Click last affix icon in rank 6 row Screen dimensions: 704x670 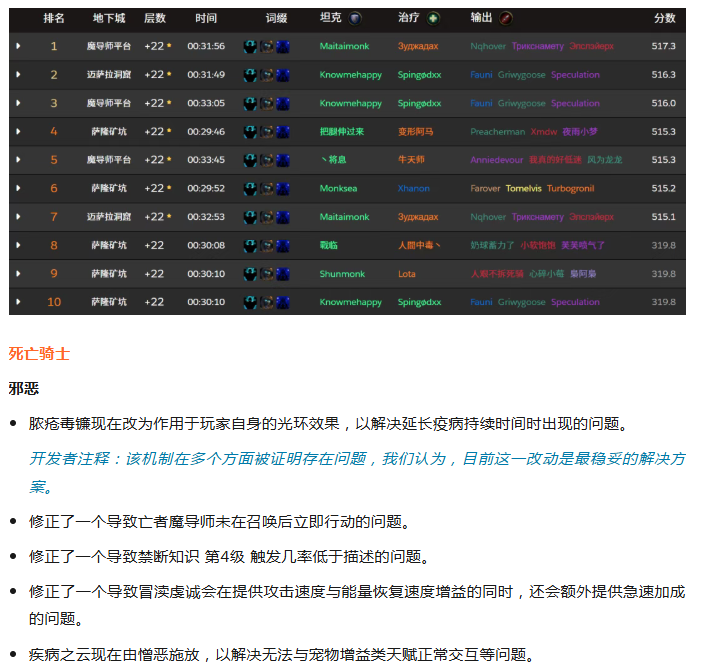(x=283, y=188)
